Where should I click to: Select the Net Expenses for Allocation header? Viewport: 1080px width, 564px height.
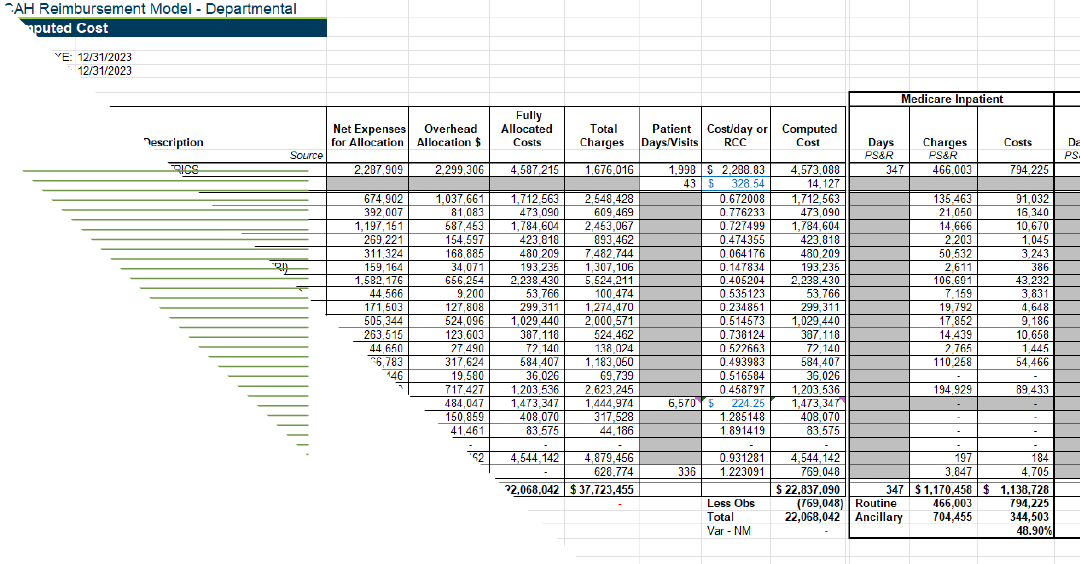[368, 135]
